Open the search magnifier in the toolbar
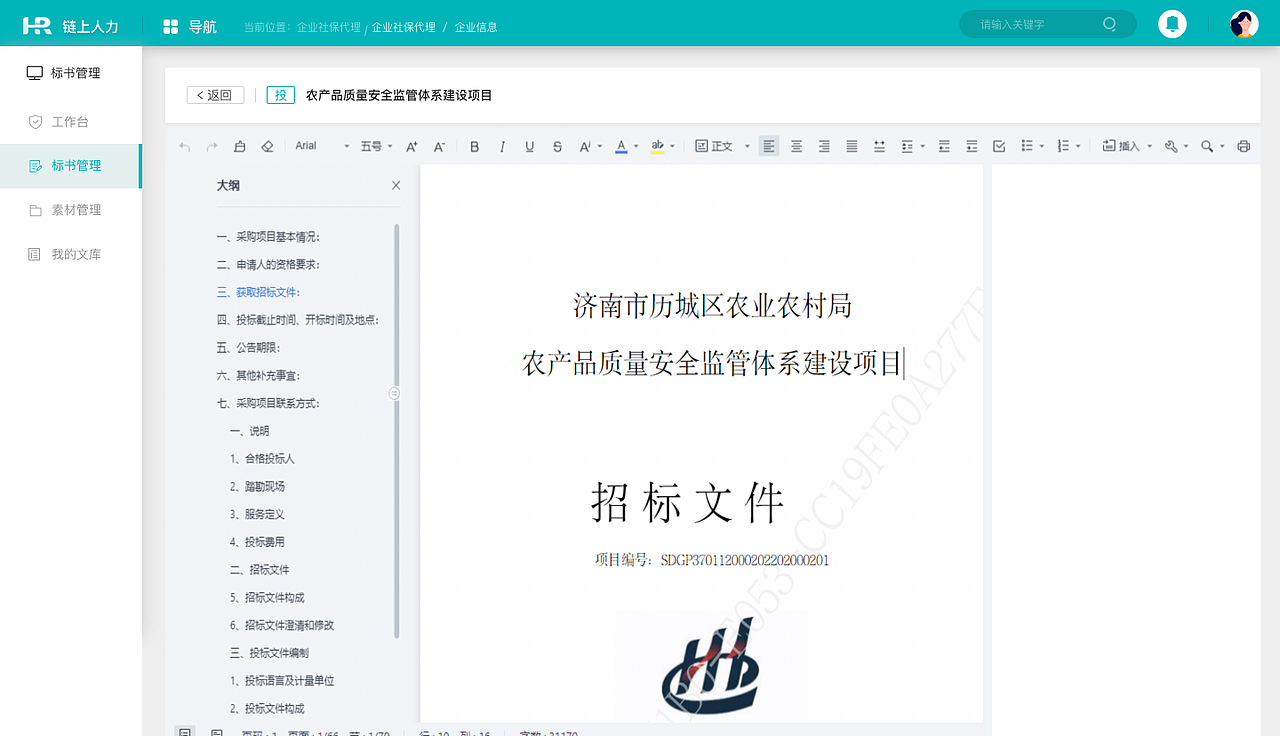Screen dimensions: 1280x736 tap(1206, 145)
